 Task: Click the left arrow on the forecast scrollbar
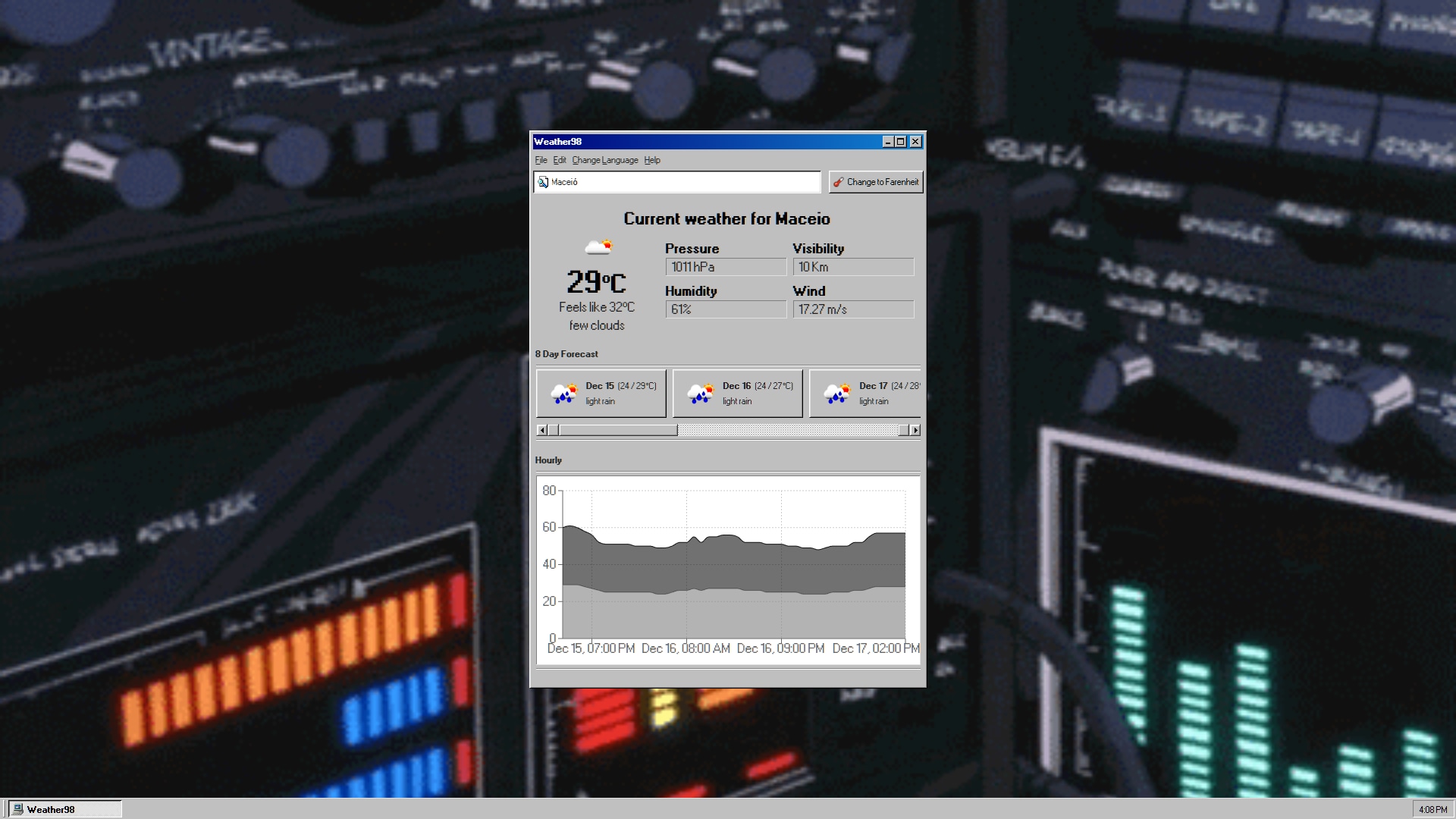tap(542, 430)
